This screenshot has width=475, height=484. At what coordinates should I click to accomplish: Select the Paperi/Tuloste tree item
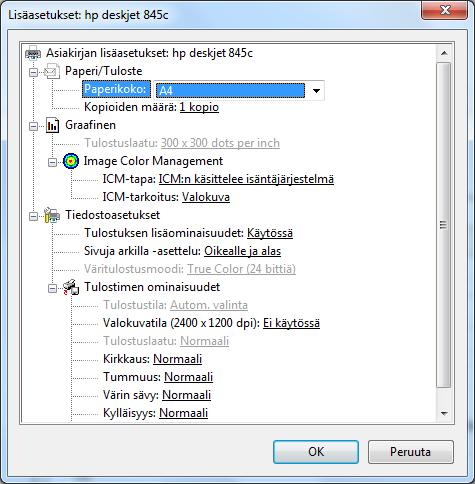tap(103, 71)
